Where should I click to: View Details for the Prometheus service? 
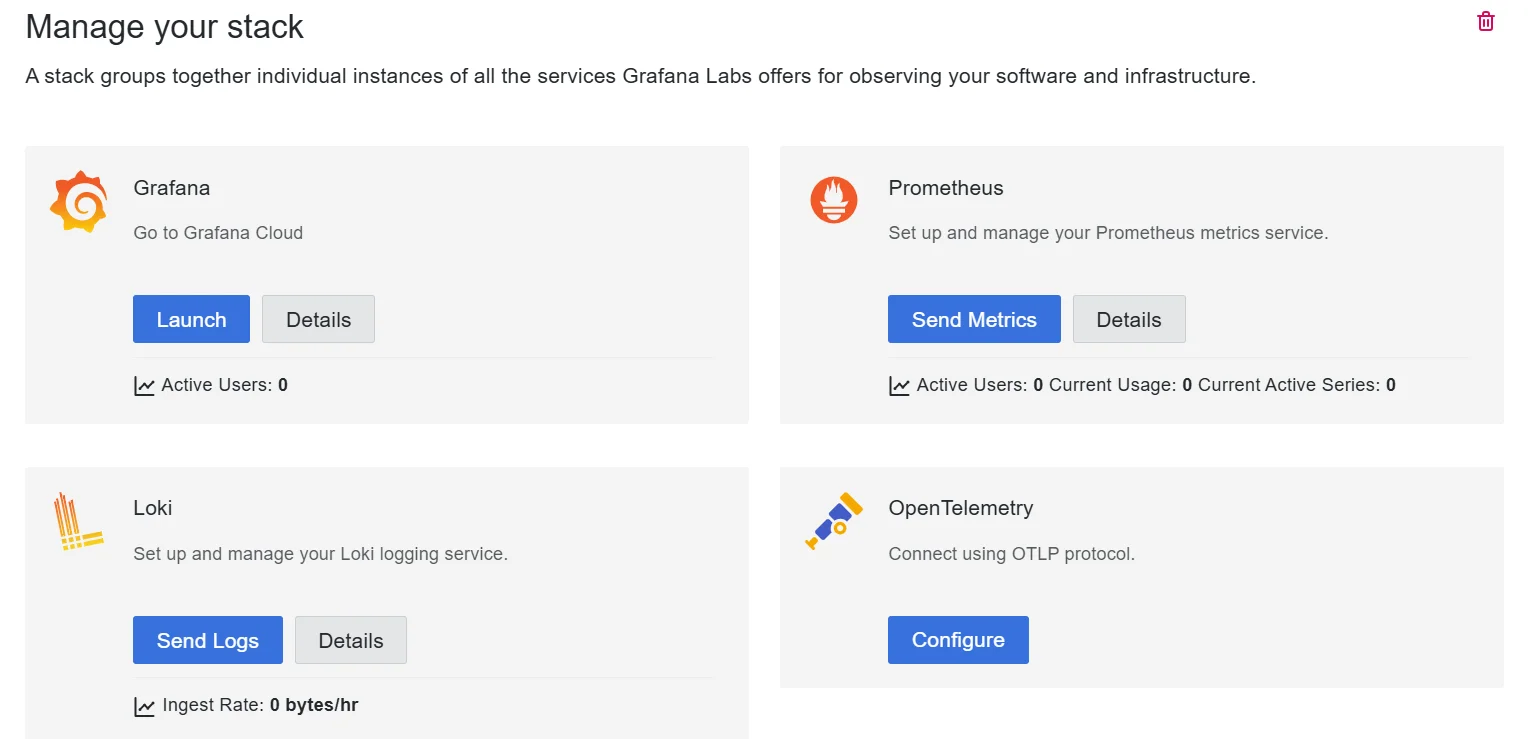click(1128, 320)
